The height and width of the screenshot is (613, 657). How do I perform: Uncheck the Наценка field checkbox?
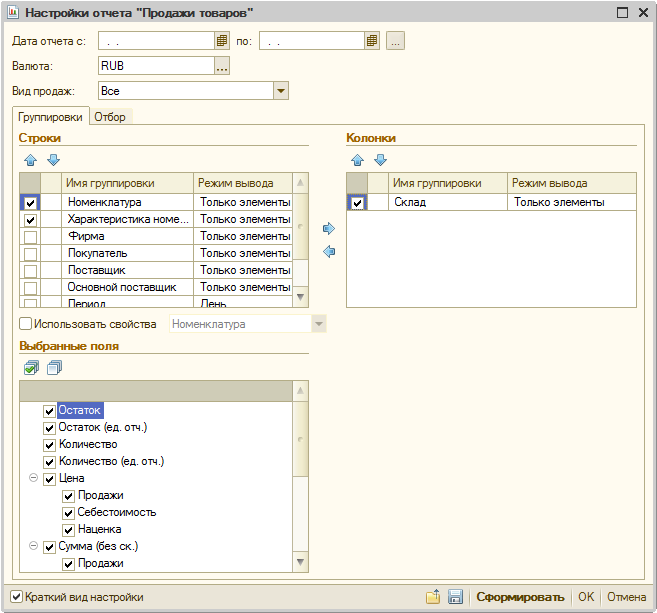69,530
